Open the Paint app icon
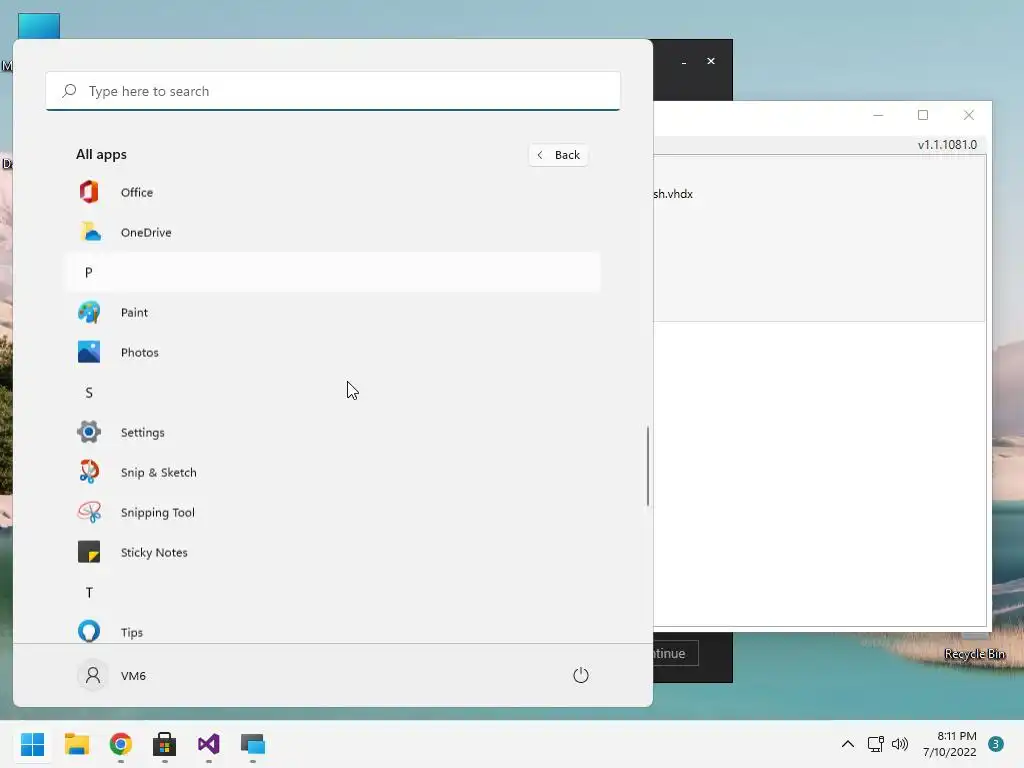The width and height of the screenshot is (1024, 768). (89, 312)
